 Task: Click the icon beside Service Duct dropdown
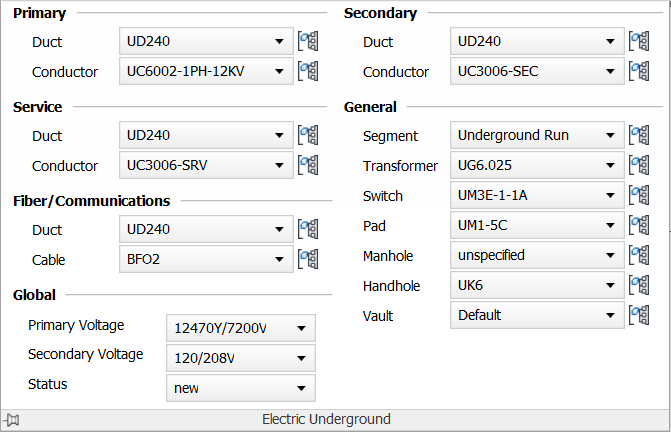(308, 136)
